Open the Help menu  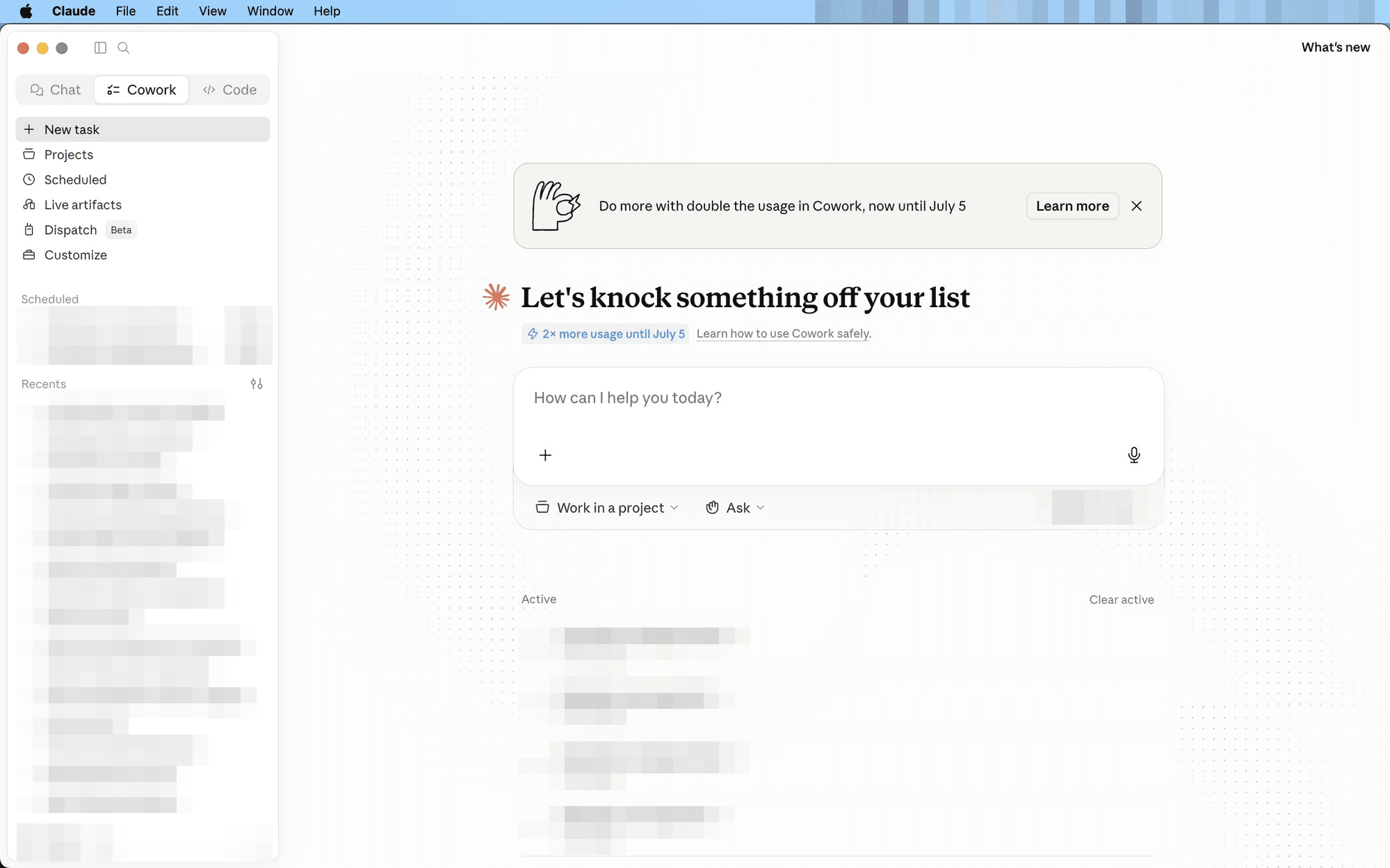point(327,11)
